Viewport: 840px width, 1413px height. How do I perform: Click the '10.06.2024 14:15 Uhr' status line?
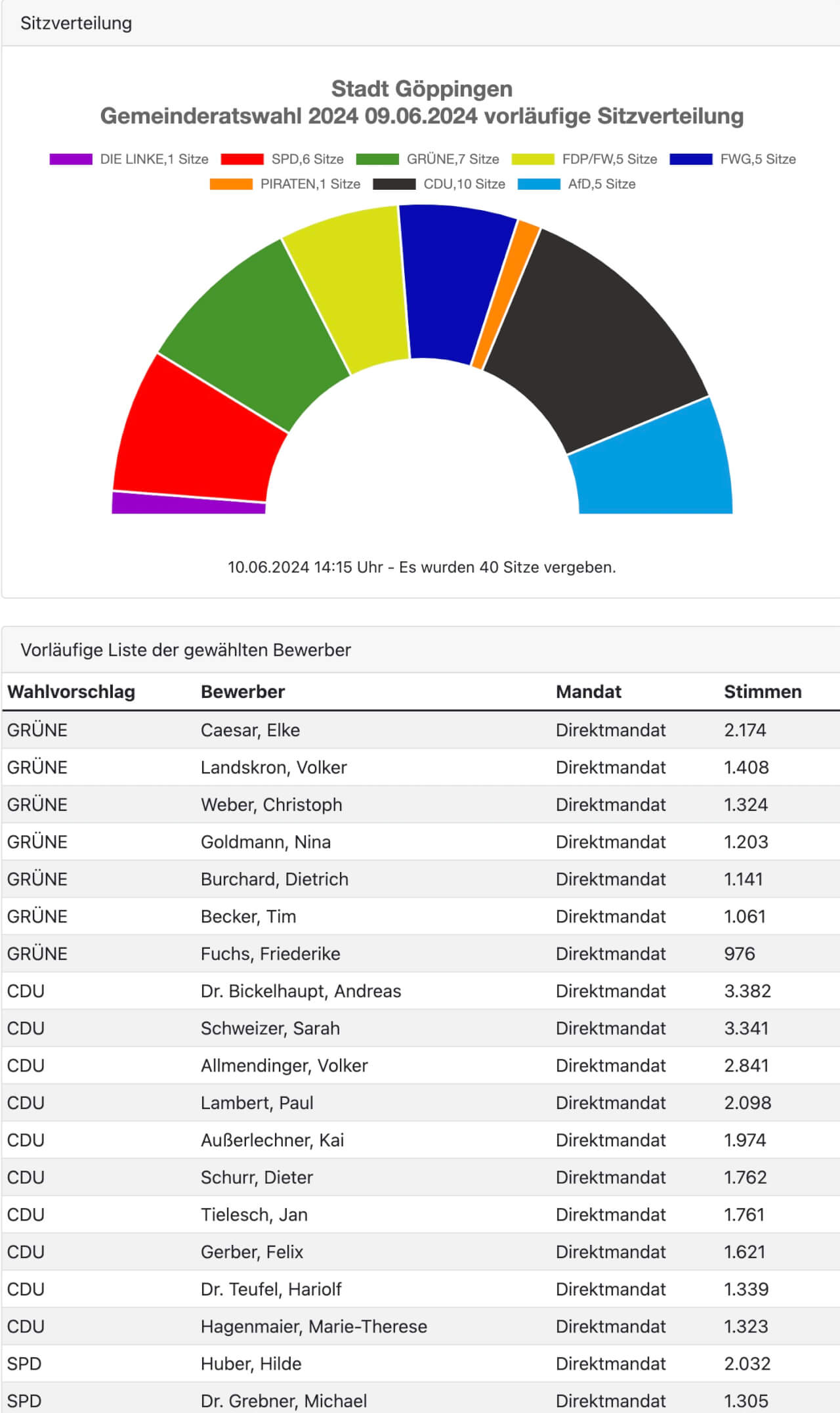click(x=422, y=567)
